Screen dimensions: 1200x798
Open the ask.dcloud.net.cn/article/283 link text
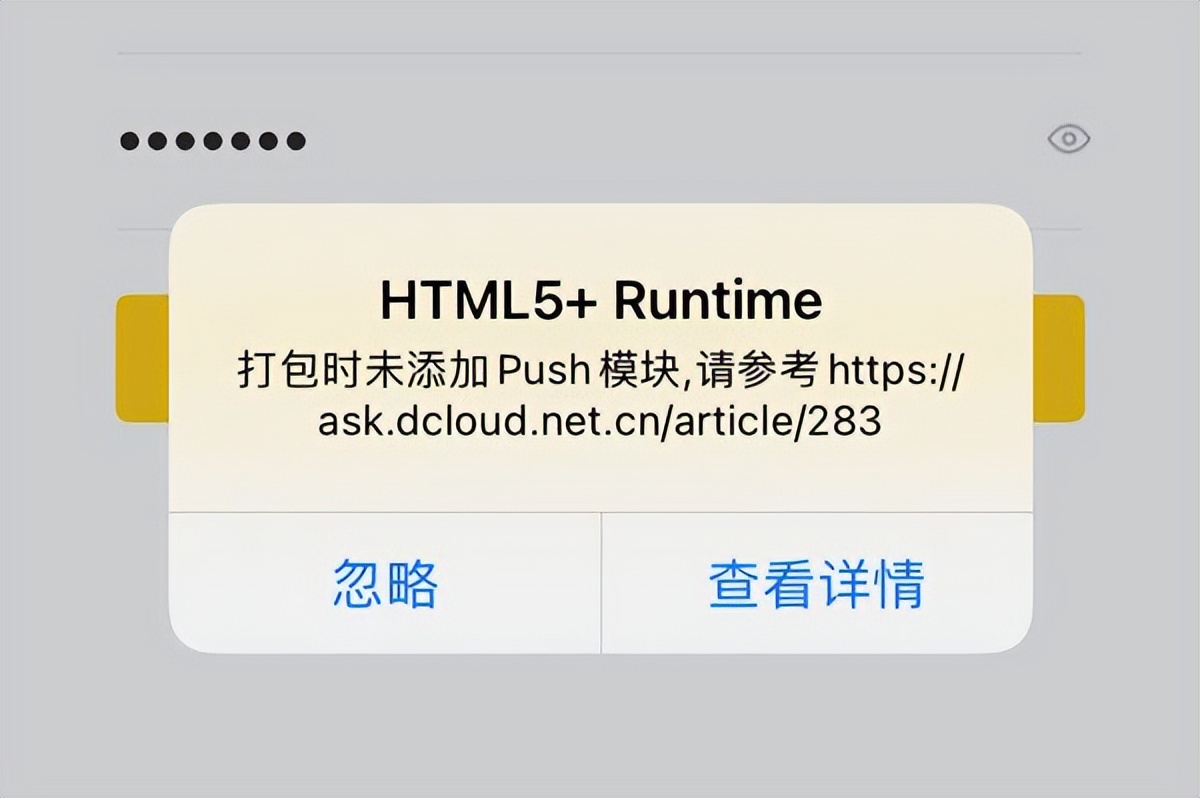pos(600,422)
